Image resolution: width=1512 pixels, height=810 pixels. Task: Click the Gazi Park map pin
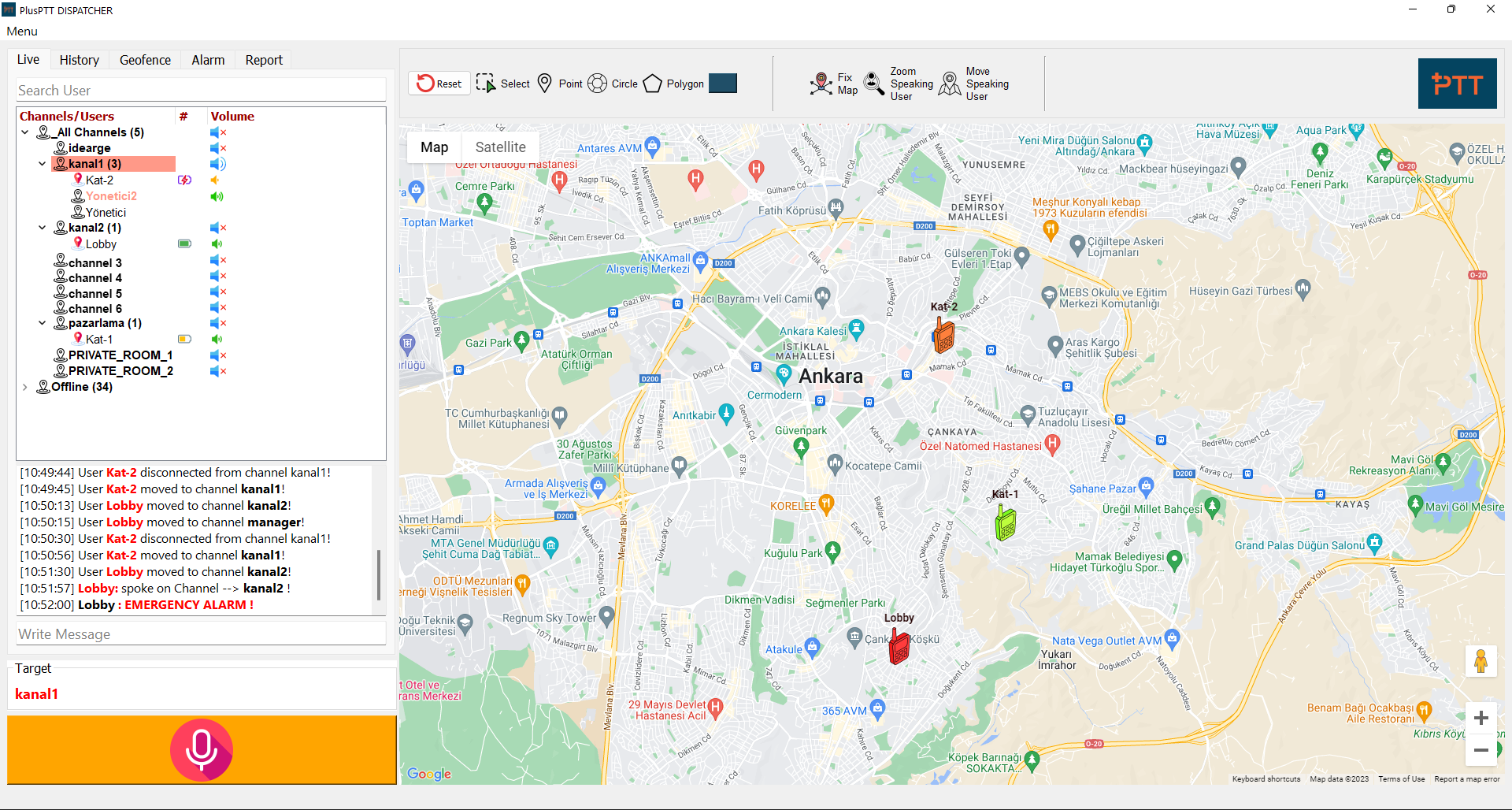click(521, 341)
